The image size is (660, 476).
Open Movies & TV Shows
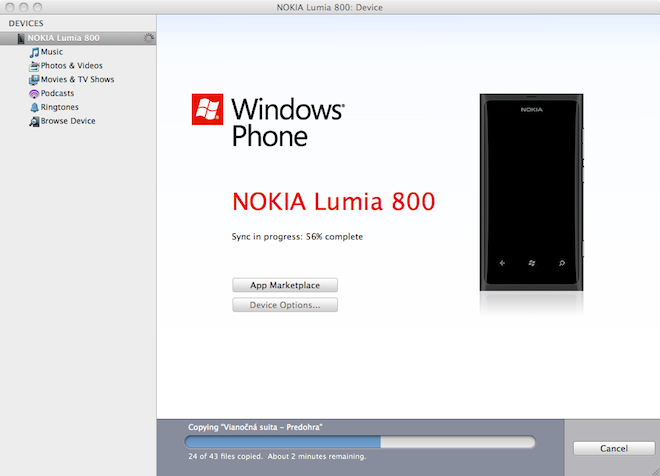coord(77,80)
